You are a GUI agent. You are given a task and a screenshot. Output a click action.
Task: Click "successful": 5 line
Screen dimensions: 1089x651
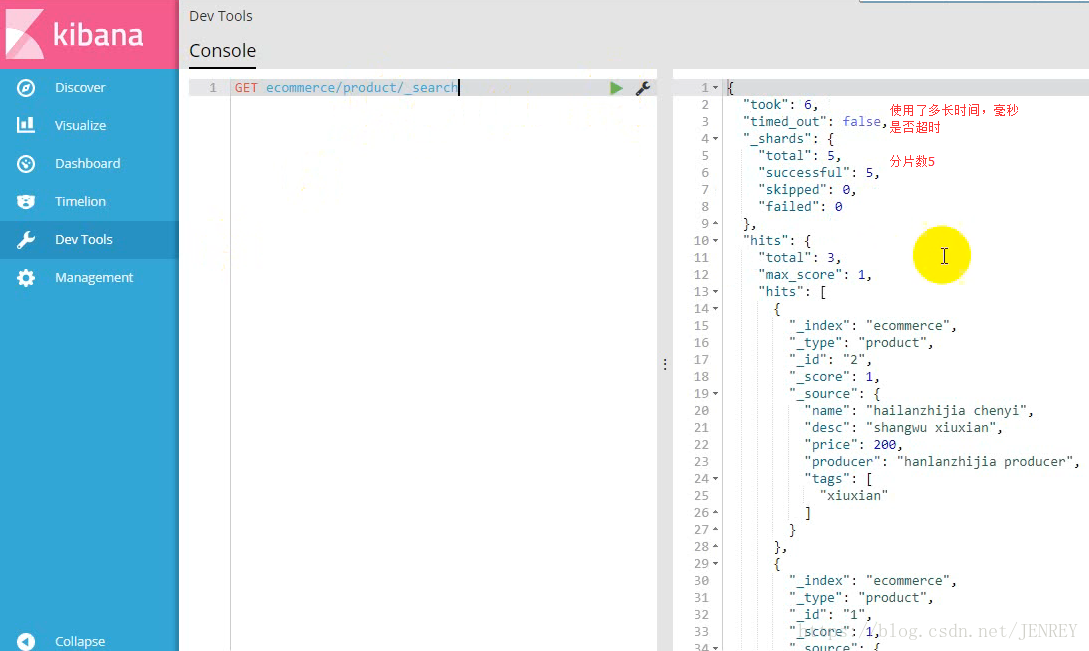coord(819,172)
